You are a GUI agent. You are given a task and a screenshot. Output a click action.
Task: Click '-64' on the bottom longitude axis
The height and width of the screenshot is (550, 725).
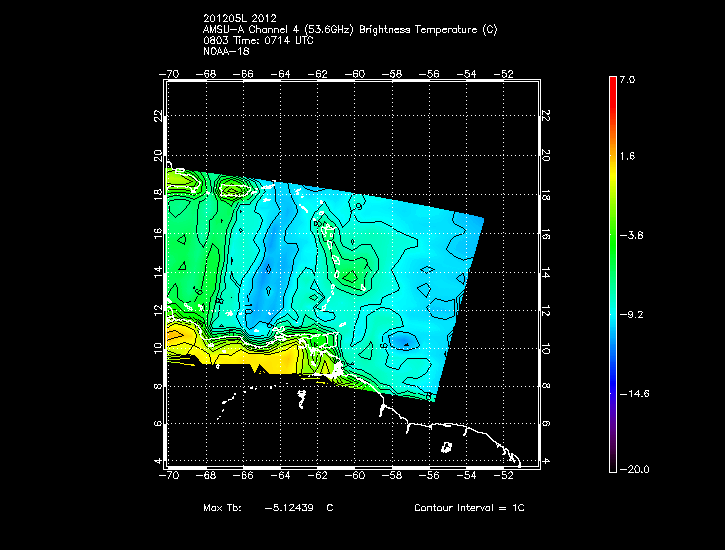280,476
